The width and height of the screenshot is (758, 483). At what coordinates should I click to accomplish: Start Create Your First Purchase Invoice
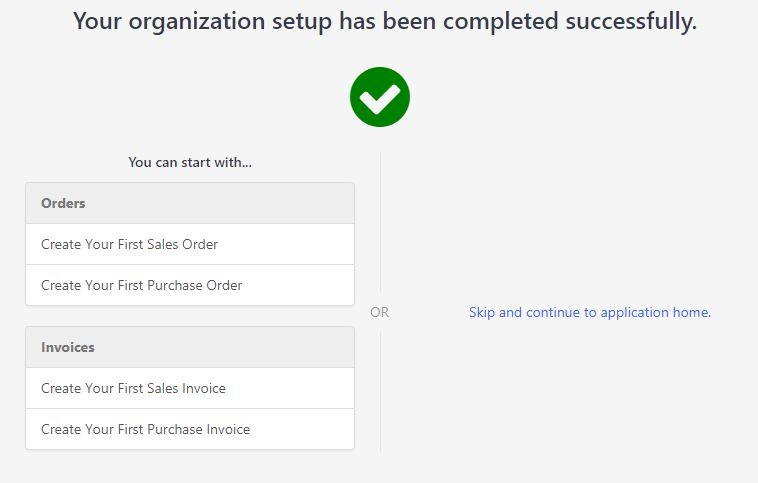190,429
